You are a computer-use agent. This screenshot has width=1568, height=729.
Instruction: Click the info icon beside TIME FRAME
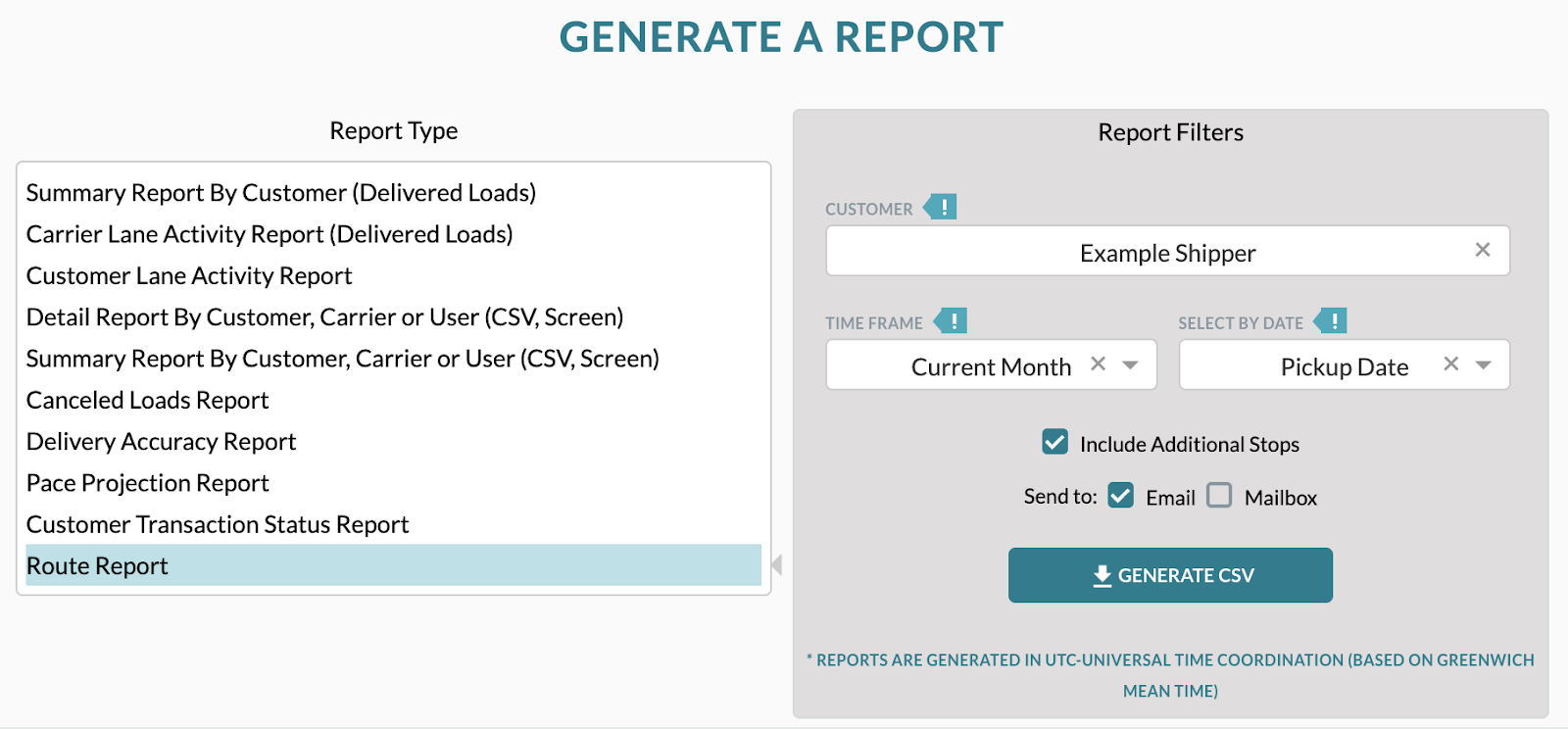[953, 320]
